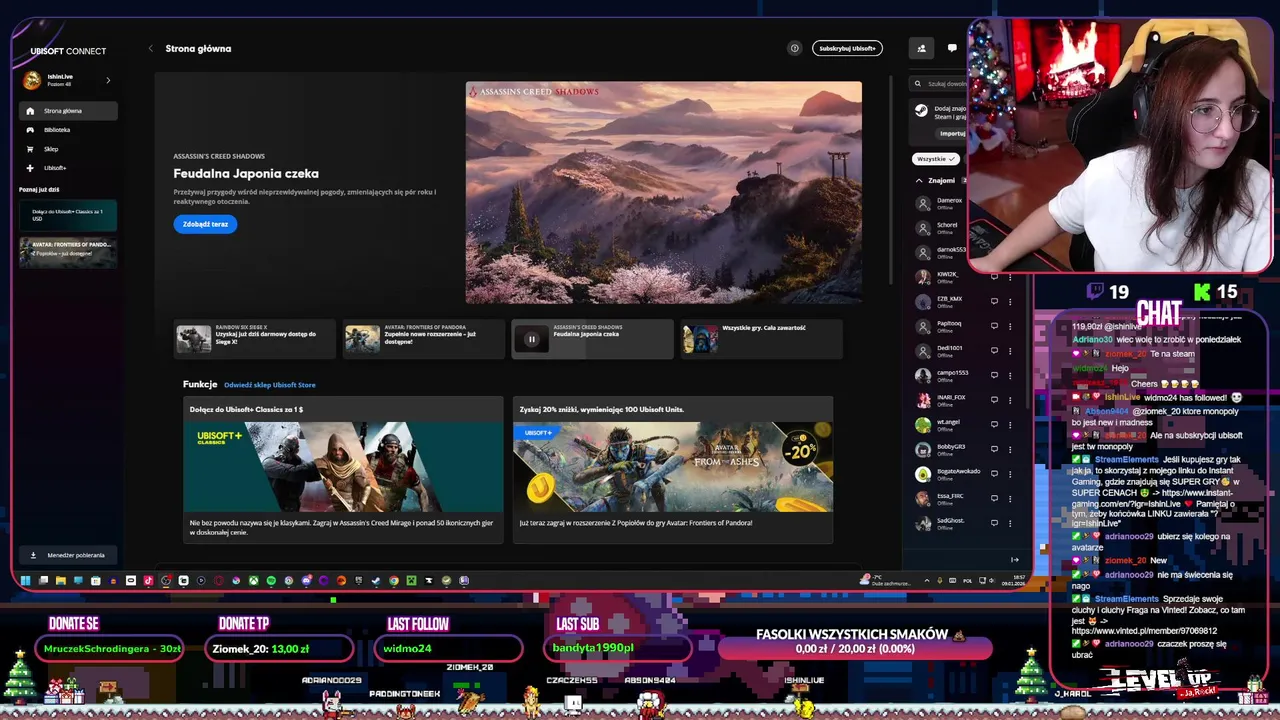Image resolution: width=1280 pixels, height=720 pixels.
Task: Click the ishinLive profile avatar
Action: [32, 80]
